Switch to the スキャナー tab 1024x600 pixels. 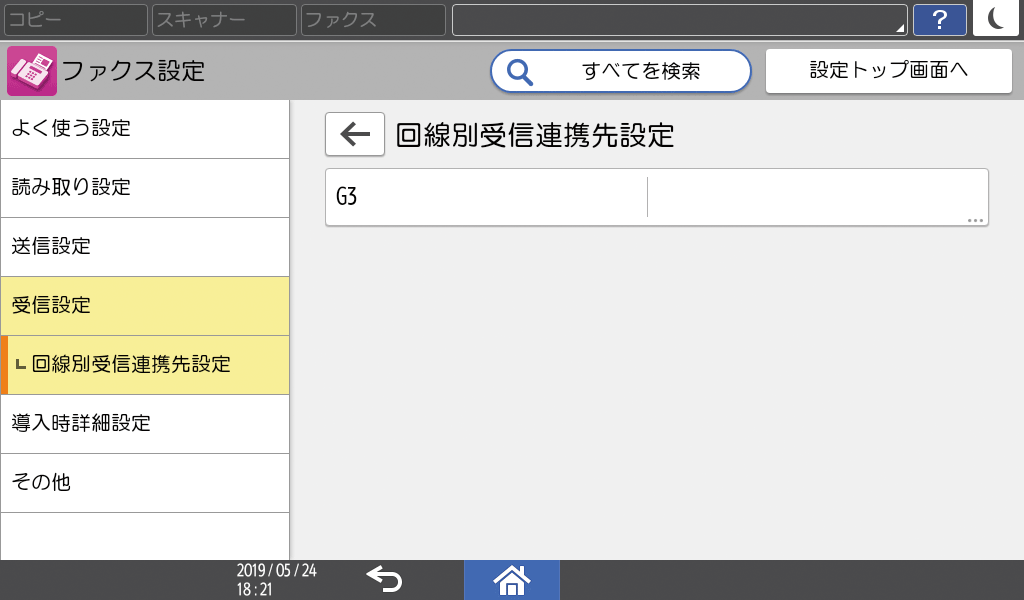coord(222,19)
